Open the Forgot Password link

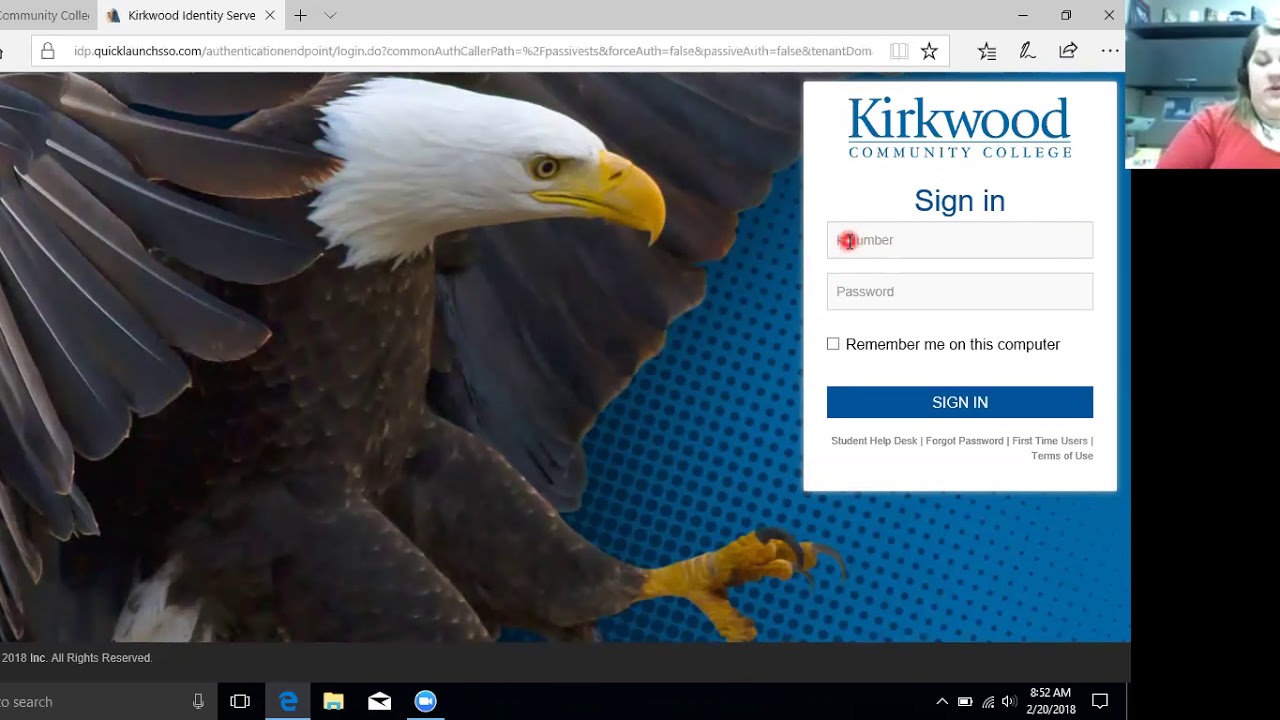tap(964, 441)
